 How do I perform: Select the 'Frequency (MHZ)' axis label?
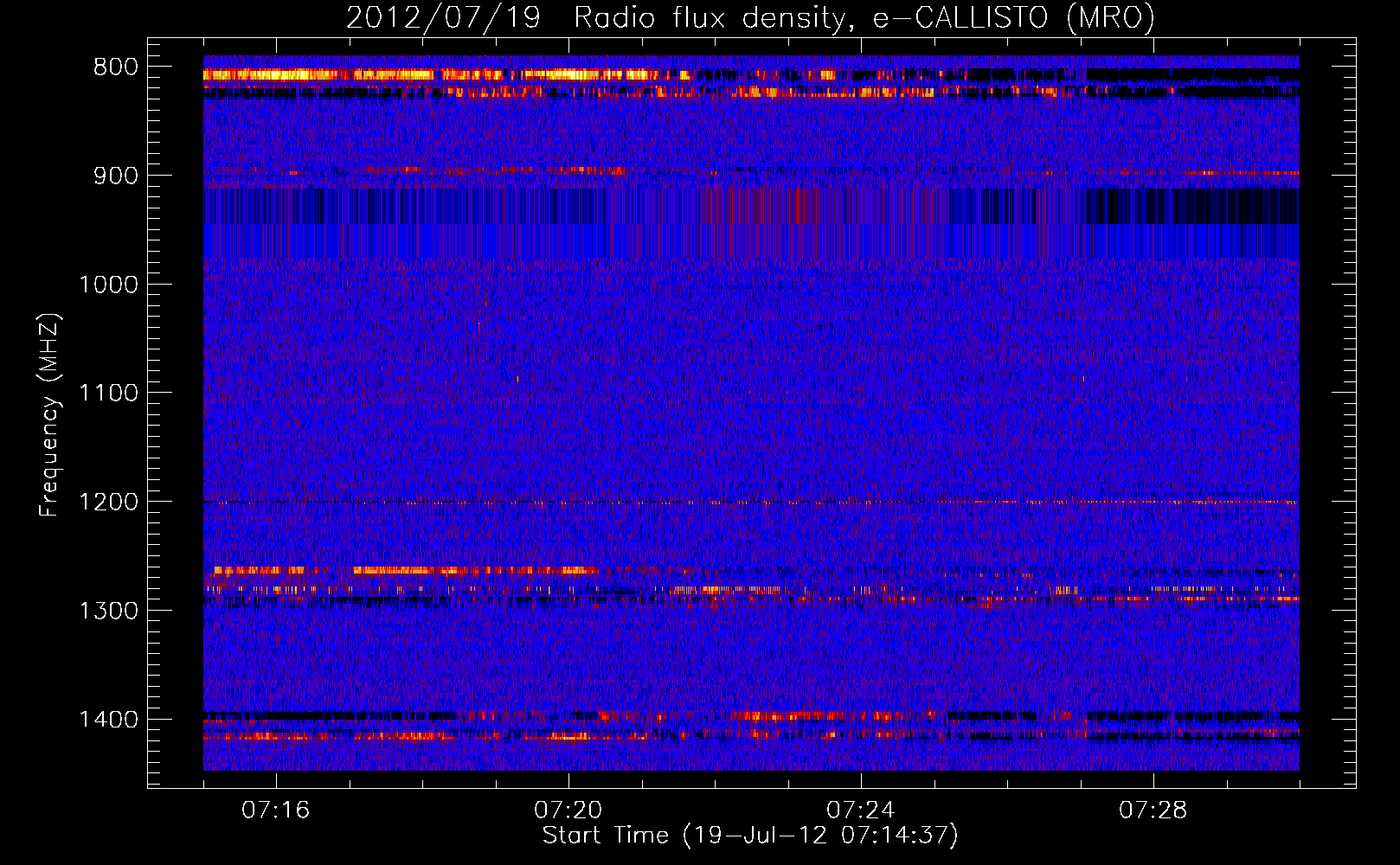coord(49,415)
